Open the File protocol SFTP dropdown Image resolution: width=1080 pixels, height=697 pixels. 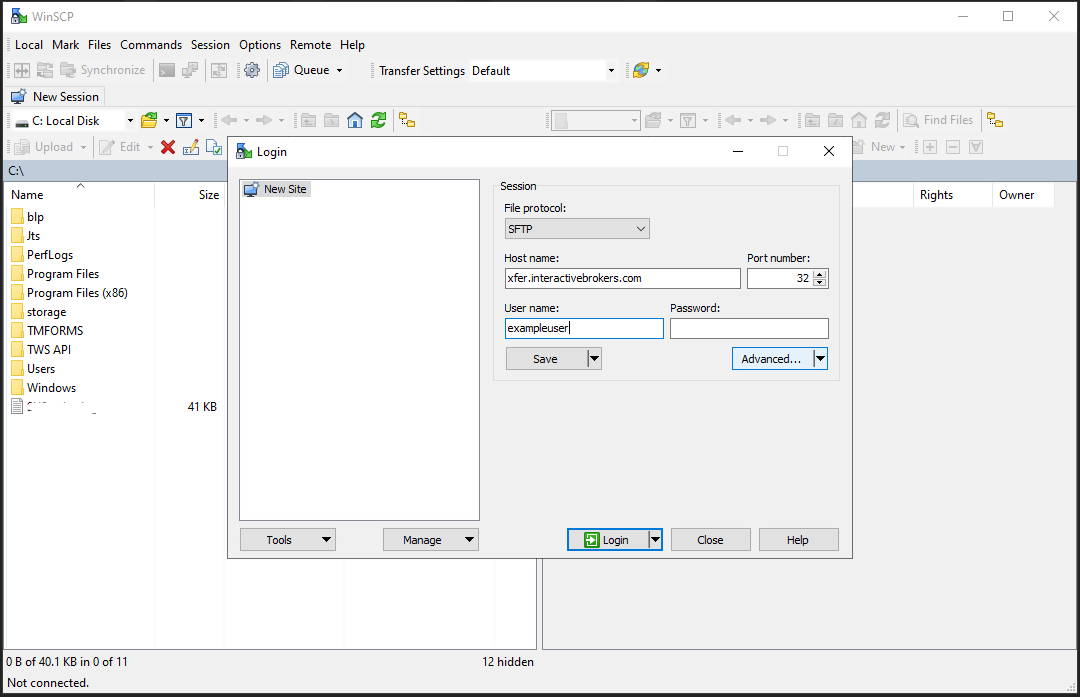tap(577, 229)
